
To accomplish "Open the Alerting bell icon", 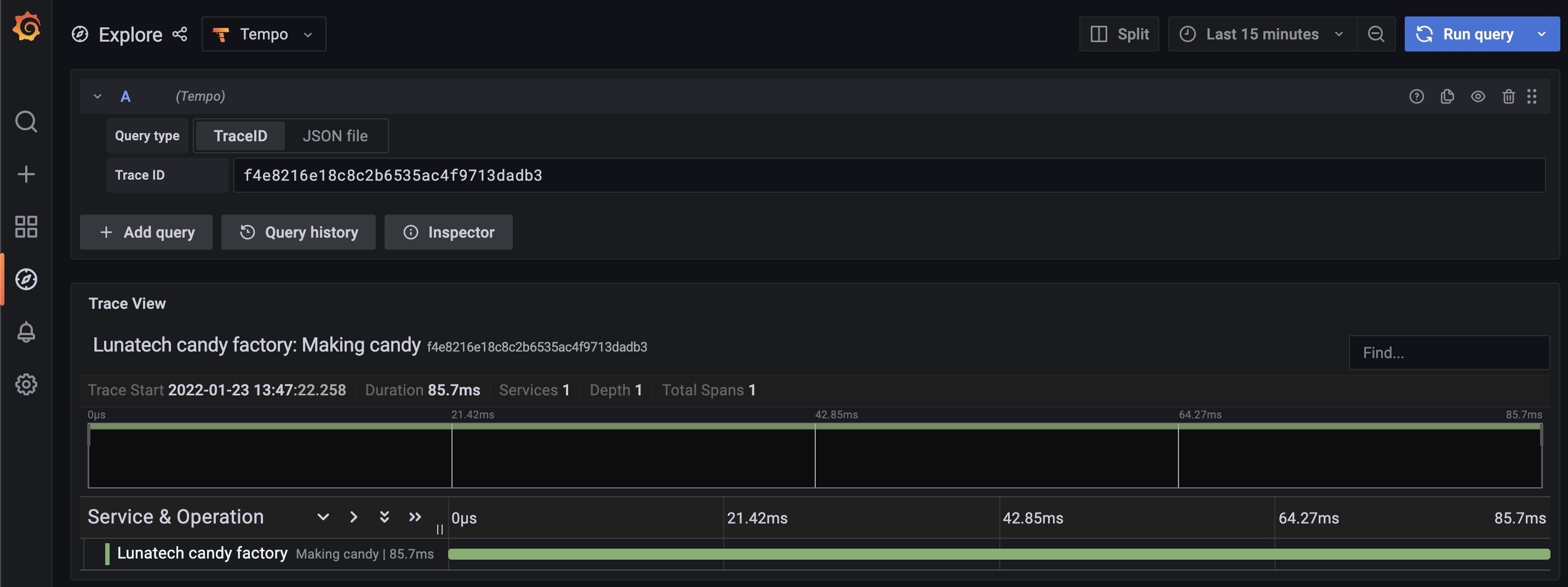I will 26,332.
